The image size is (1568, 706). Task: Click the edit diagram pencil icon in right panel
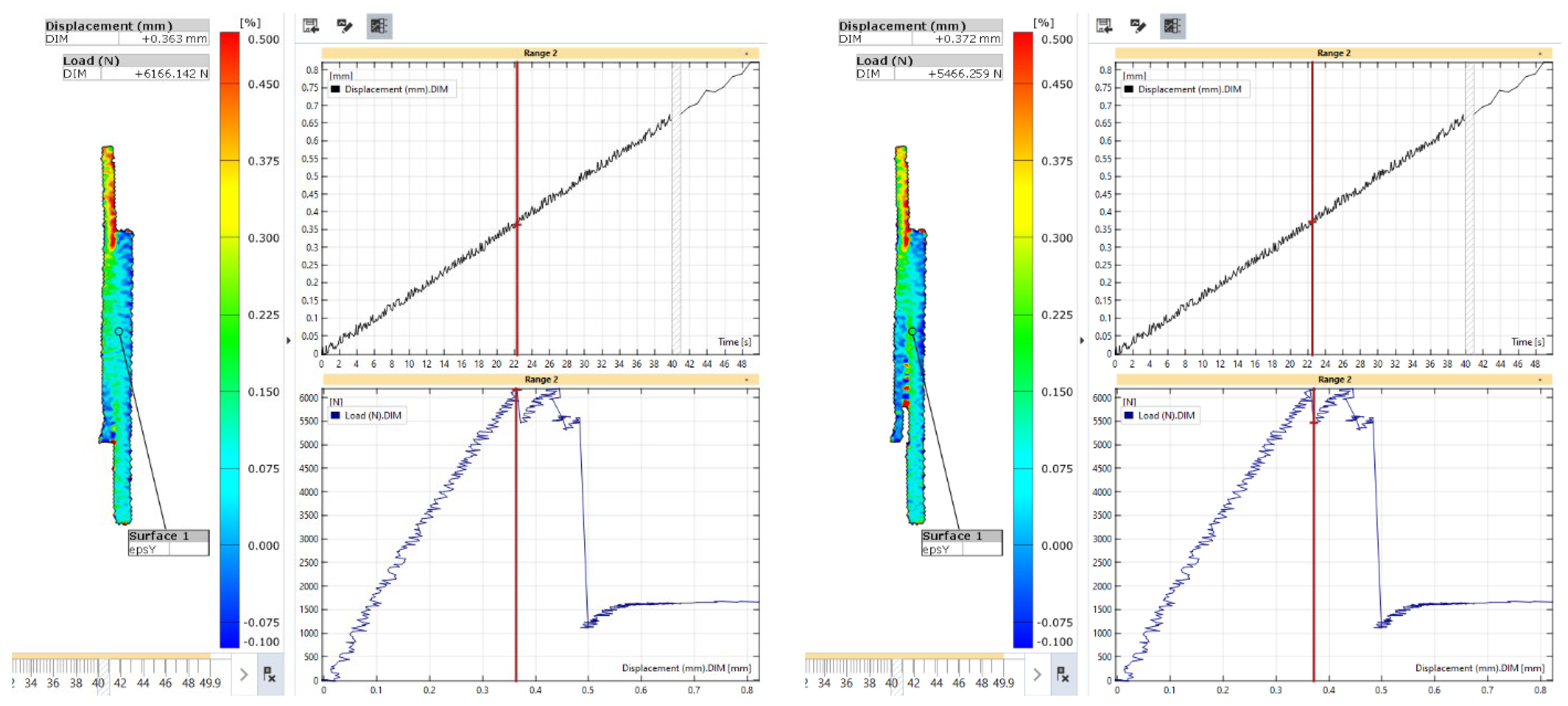1138,26
